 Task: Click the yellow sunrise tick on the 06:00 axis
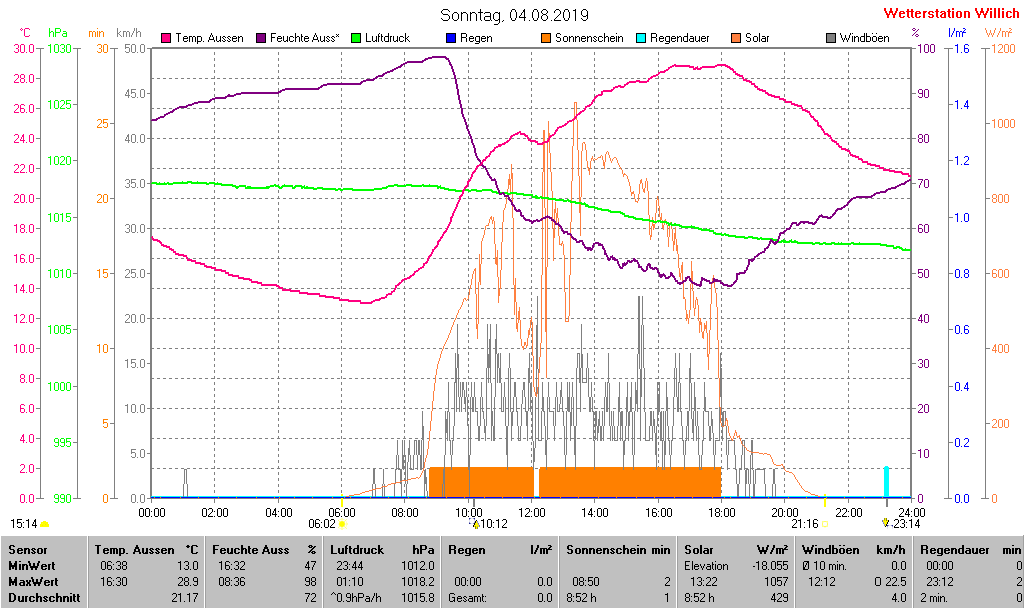pyautogui.click(x=342, y=501)
